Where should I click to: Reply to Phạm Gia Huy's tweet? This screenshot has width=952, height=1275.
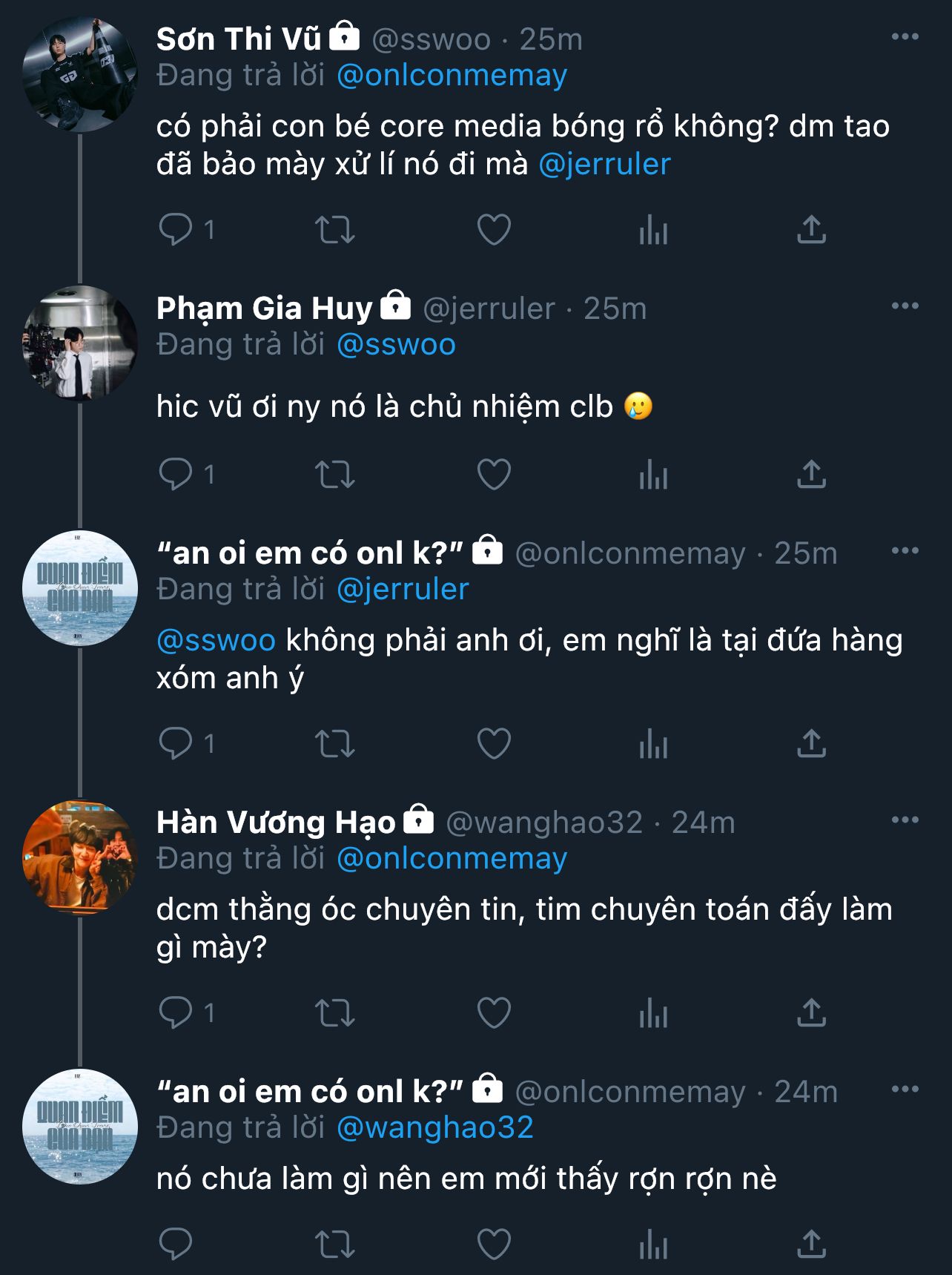coord(176,475)
